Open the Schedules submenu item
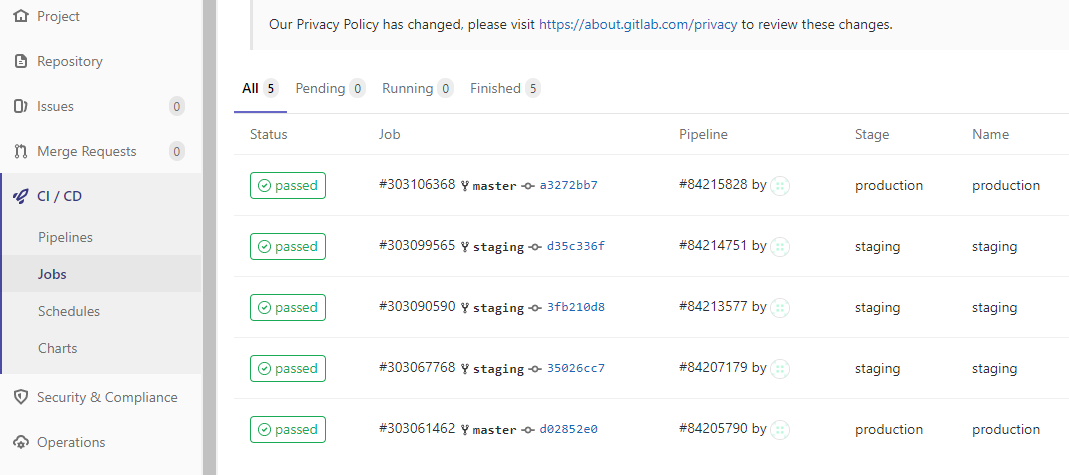1069x475 pixels. tap(69, 311)
